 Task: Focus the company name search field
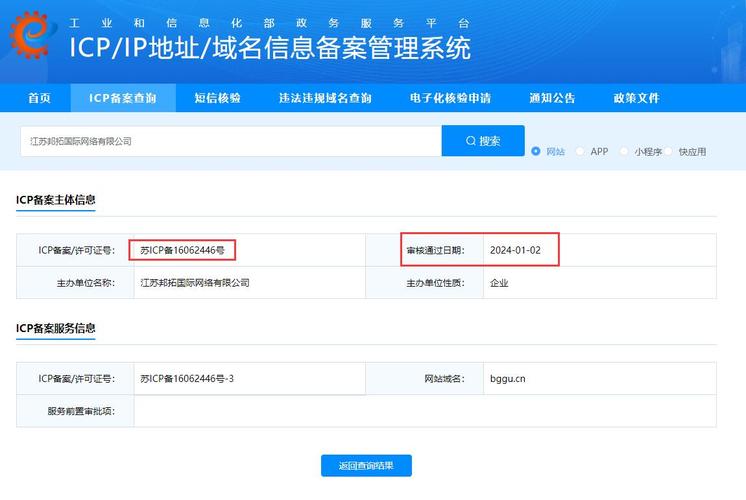tap(231, 141)
